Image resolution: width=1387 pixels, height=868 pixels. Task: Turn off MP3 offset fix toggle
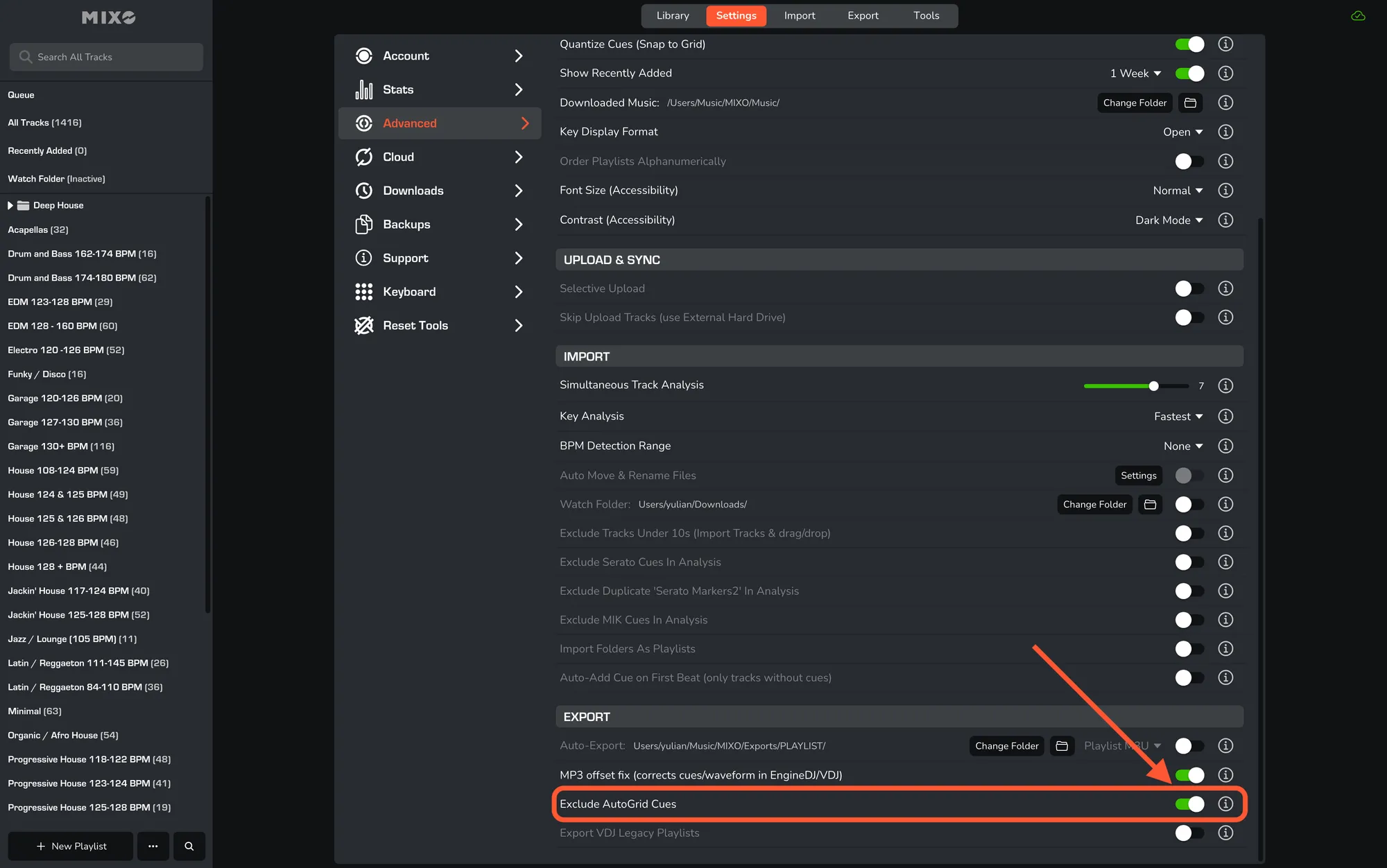1189,775
